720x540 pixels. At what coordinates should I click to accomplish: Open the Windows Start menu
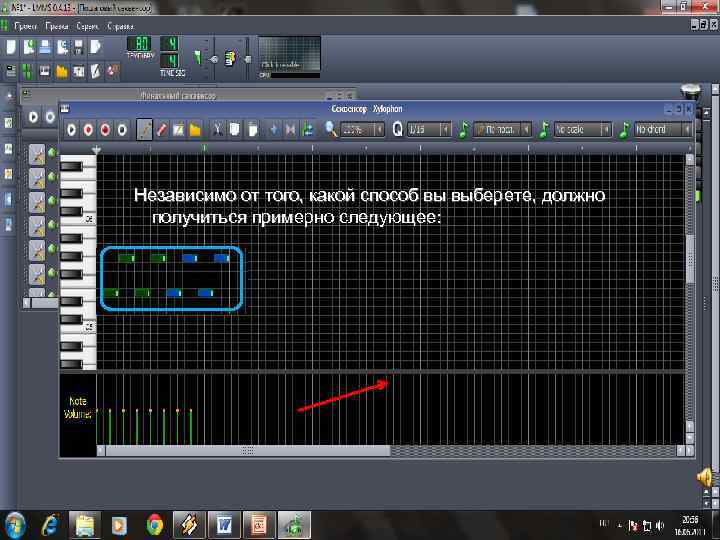pos(15,525)
